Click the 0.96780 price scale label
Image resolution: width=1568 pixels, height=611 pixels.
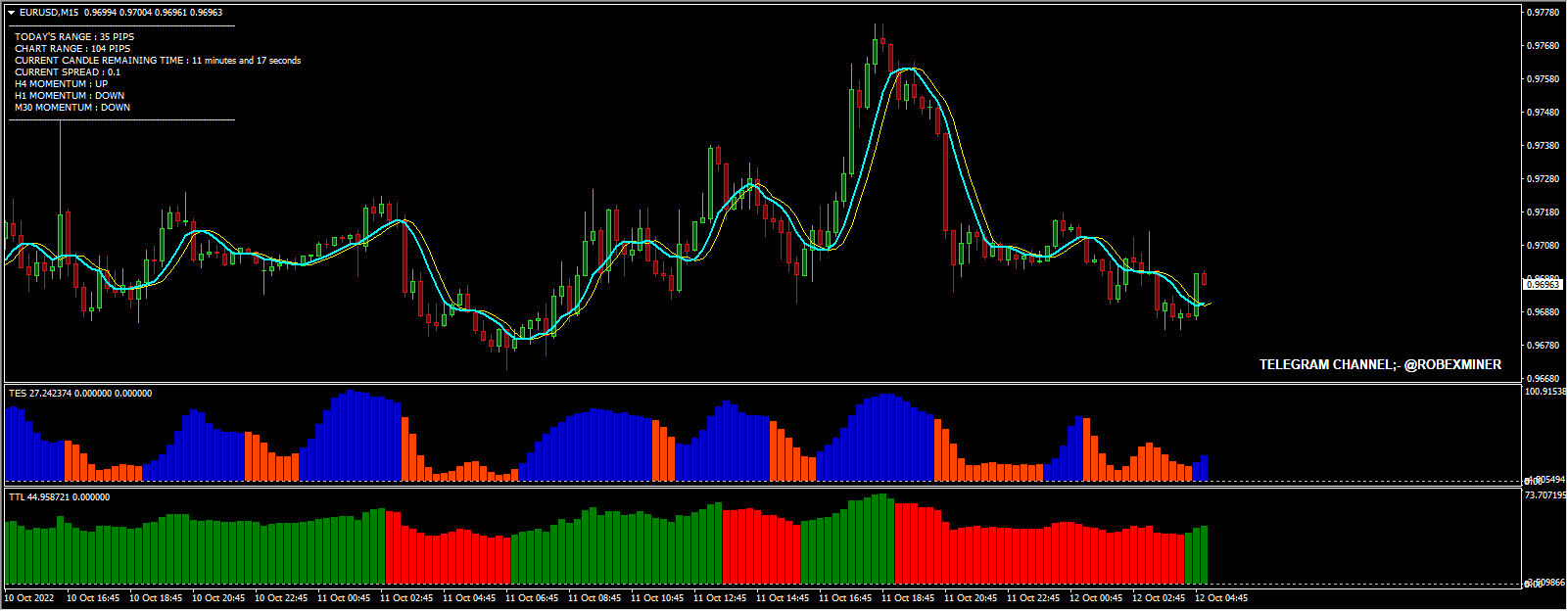pos(1544,346)
